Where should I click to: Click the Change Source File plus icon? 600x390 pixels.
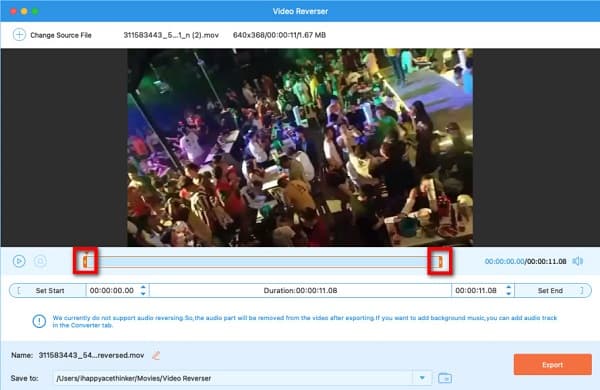(19, 35)
